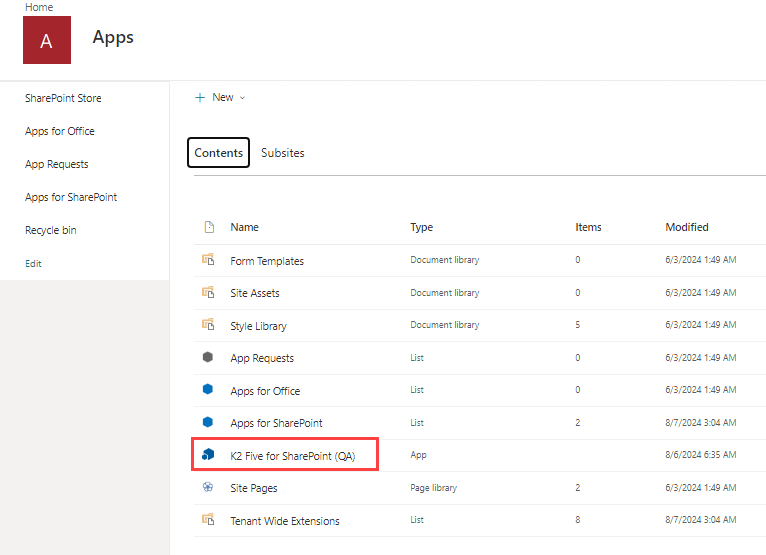Screen dimensions: 766x555
Task: Click the Site Pages library icon
Action: 209,488
